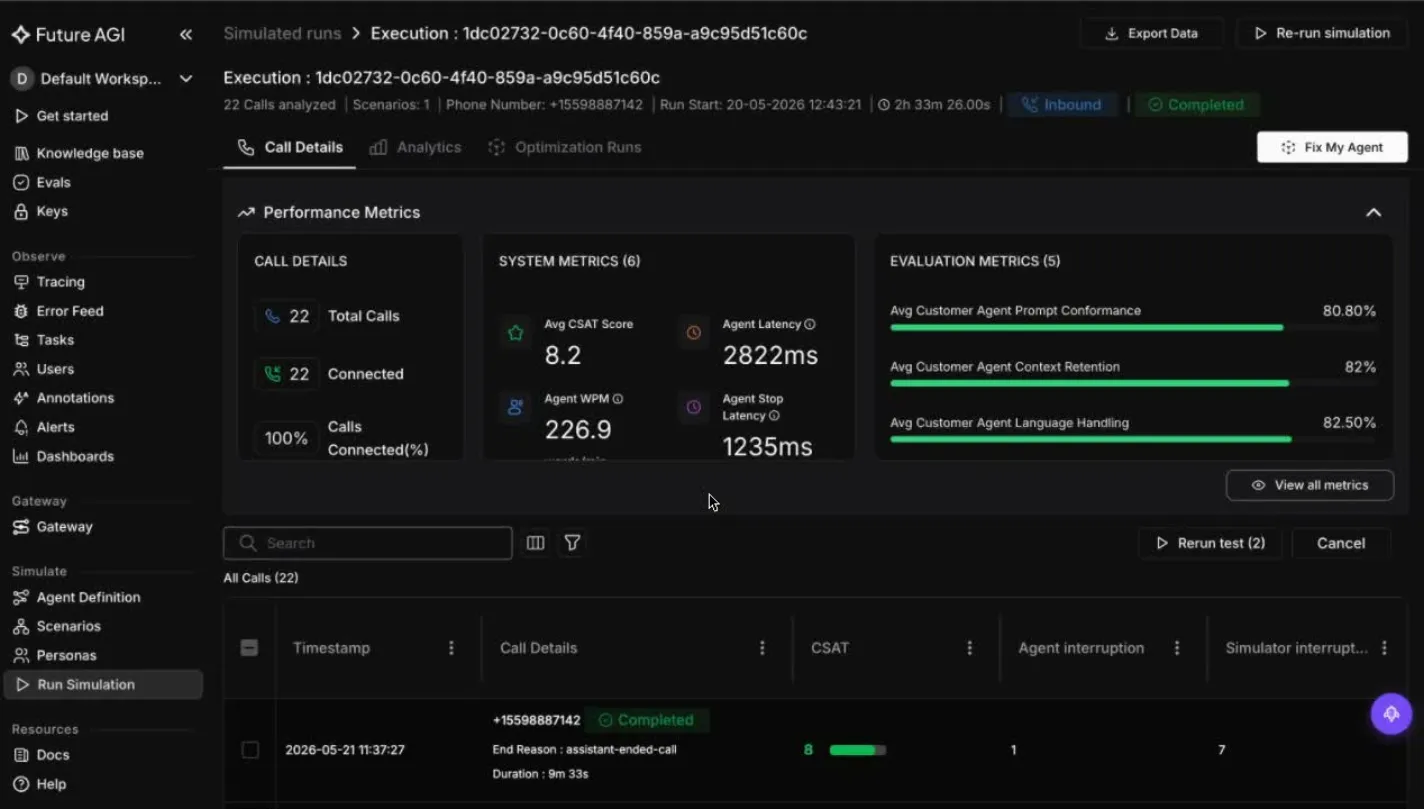Click the Language Handling progress bar

click(1134, 439)
